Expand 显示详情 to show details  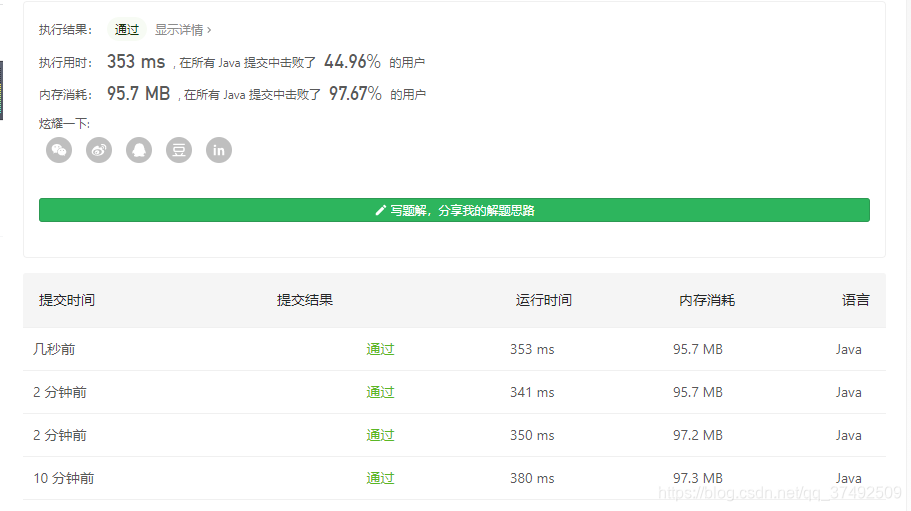click(183, 30)
